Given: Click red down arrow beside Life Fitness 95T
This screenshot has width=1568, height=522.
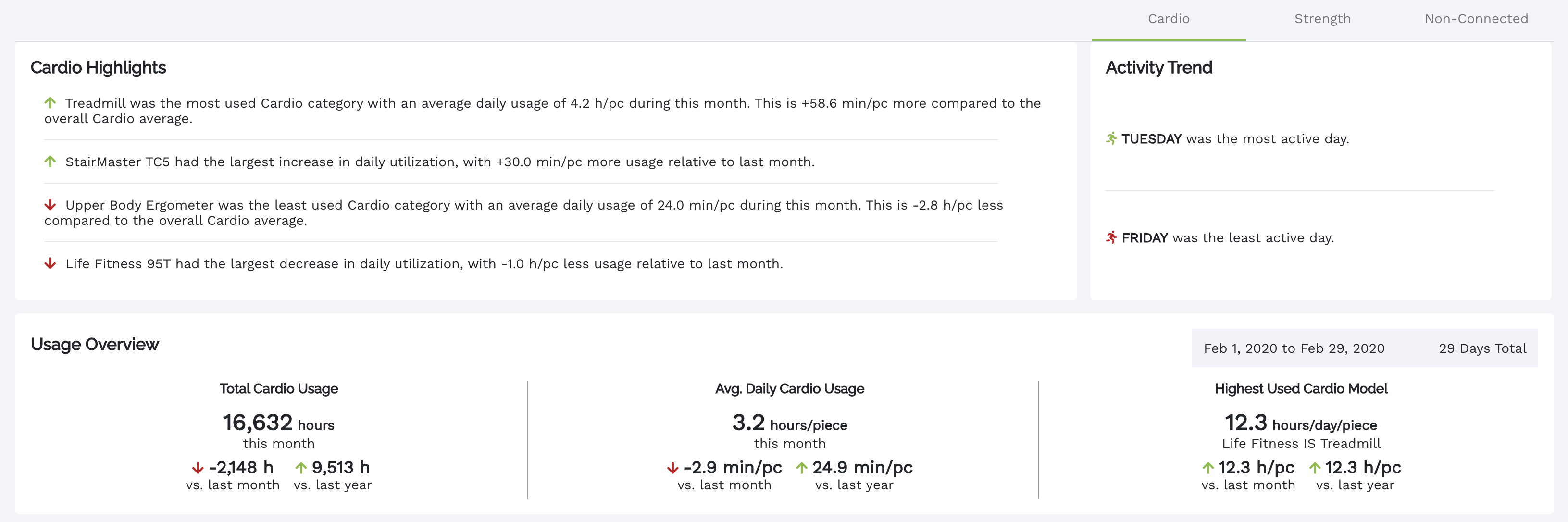Looking at the screenshot, I should (50, 263).
